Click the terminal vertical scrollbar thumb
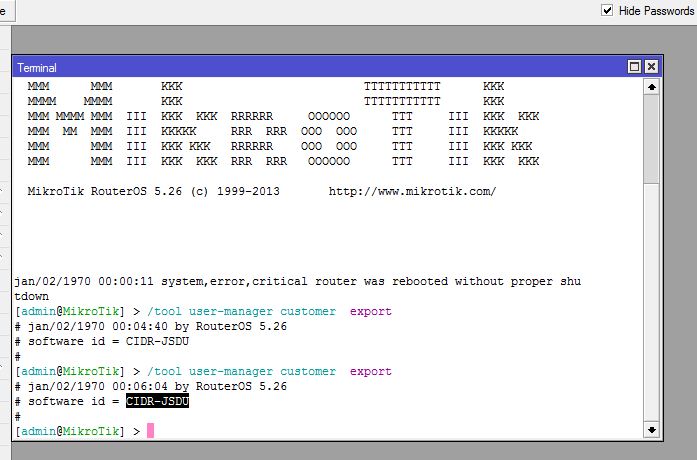The width and height of the screenshot is (697, 460). [652, 139]
